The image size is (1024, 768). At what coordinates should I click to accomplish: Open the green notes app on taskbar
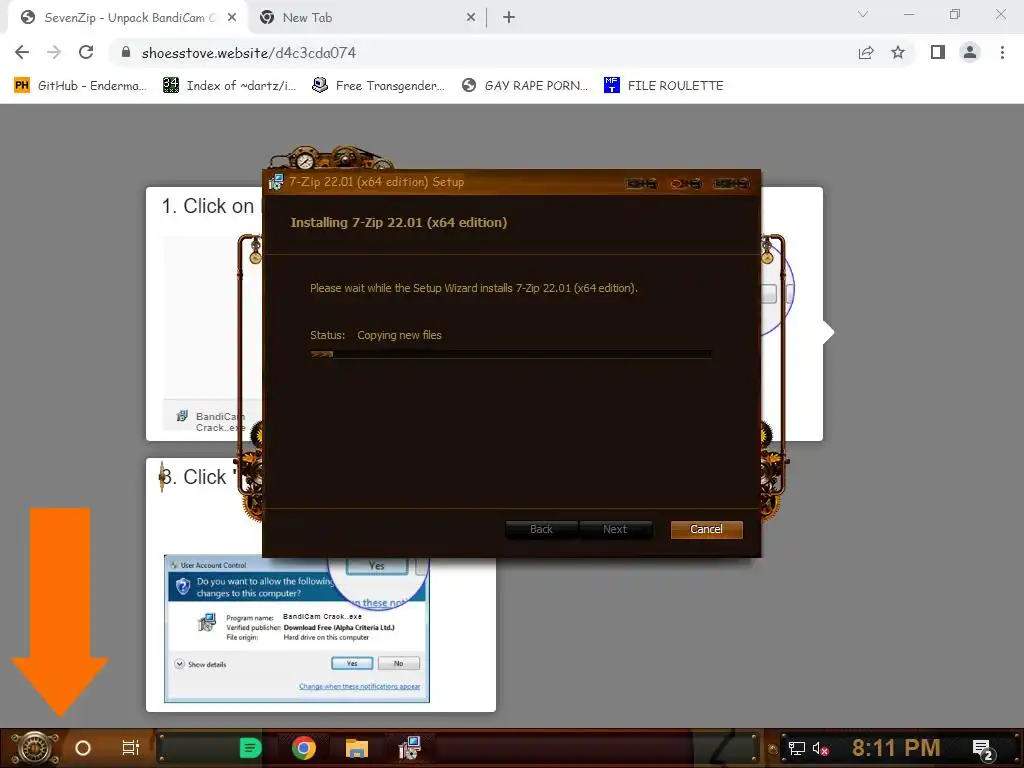tap(250, 748)
